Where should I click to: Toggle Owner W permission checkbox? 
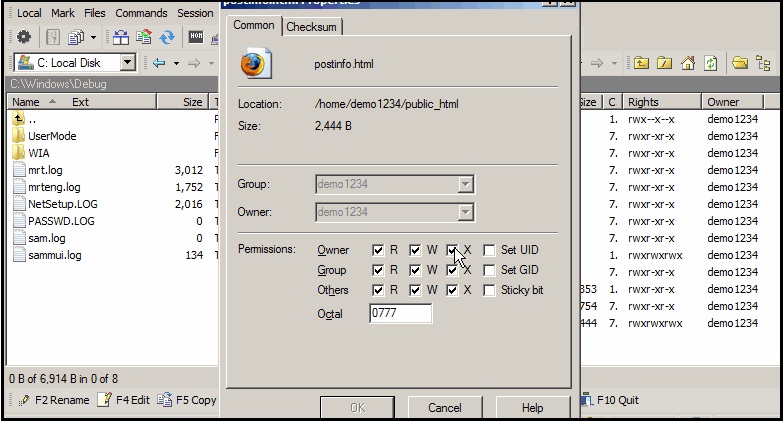click(x=415, y=250)
